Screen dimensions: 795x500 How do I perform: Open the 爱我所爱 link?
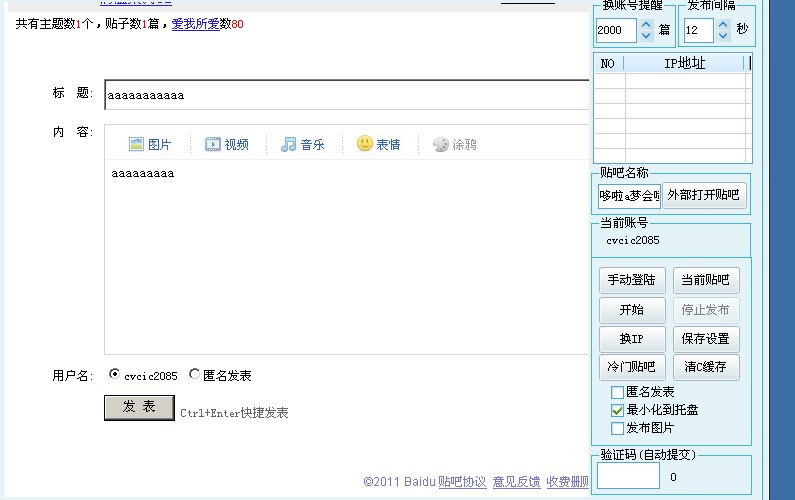click(x=196, y=24)
